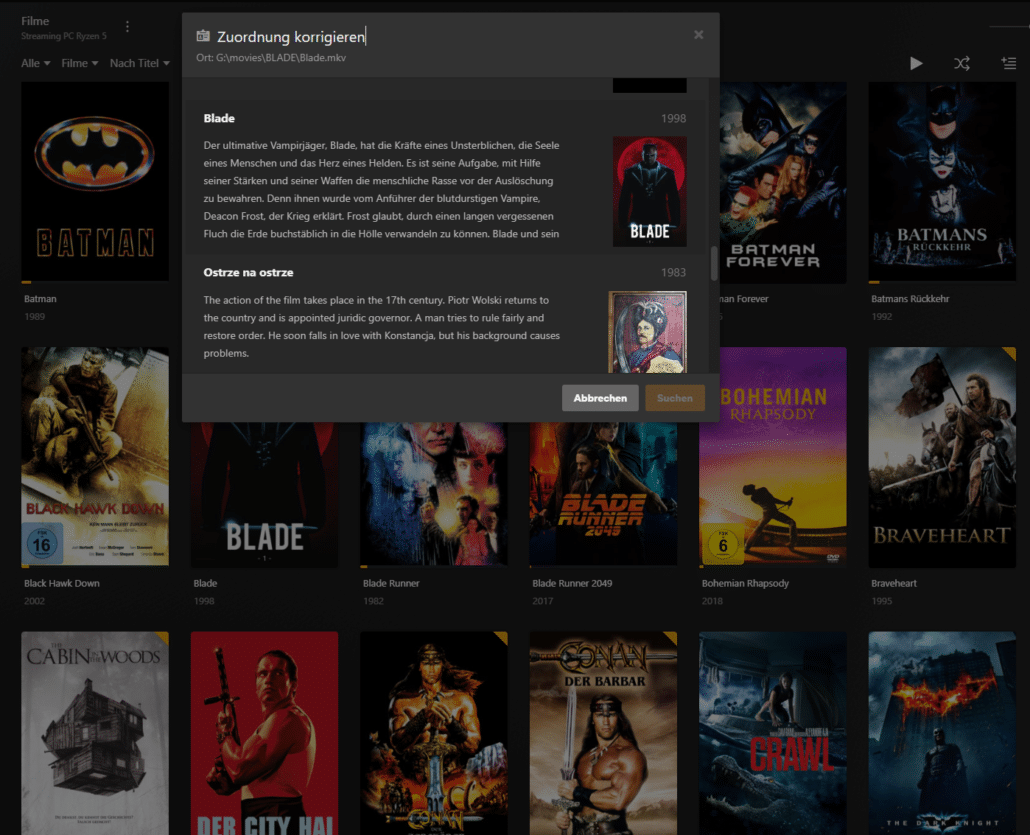Image resolution: width=1030 pixels, height=835 pixels.
Task: Open the Braveheart movie poster
Action: pyautogui.click(x=941, y=457)
